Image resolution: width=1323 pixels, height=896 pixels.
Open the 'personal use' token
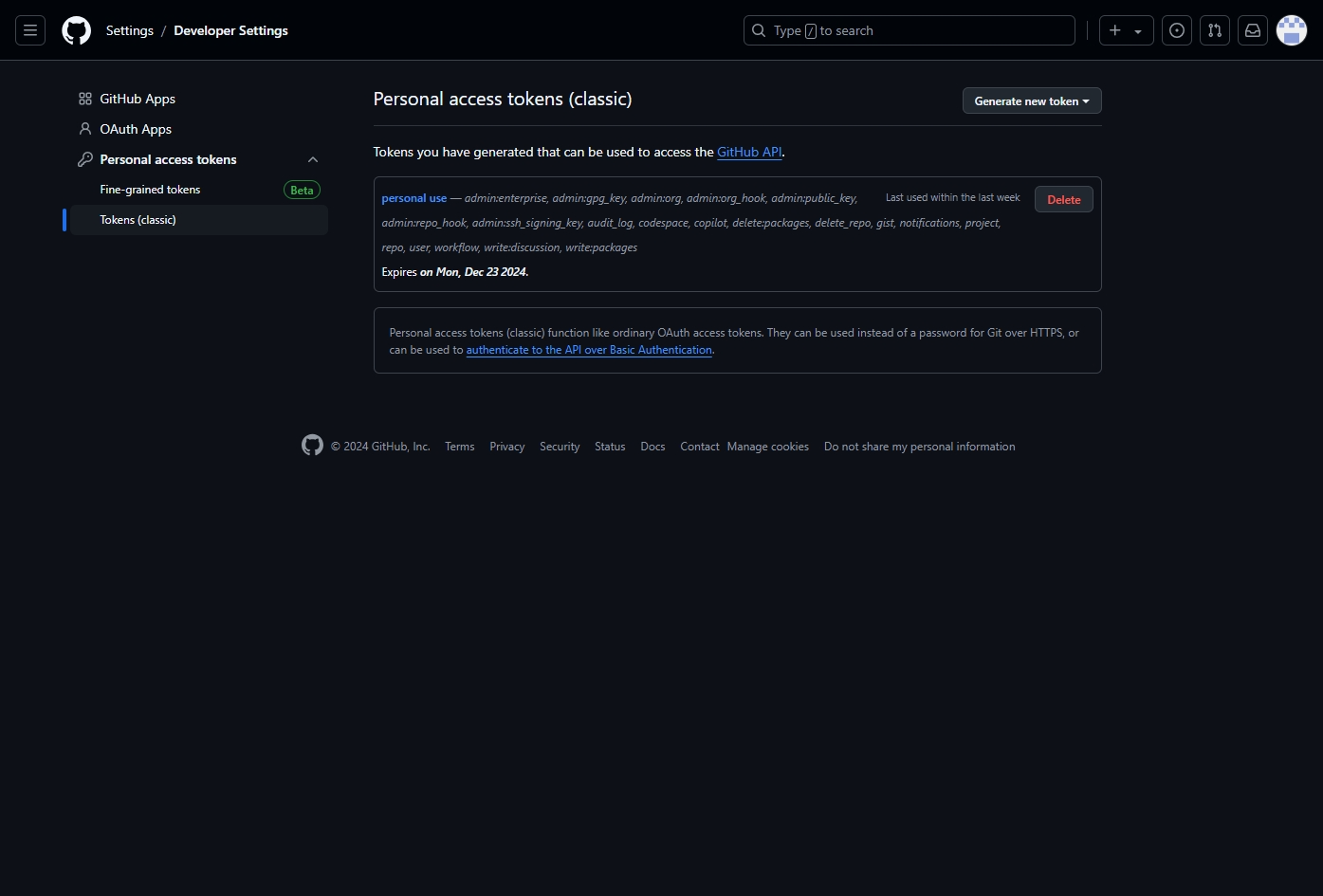[x=413, y=198]
